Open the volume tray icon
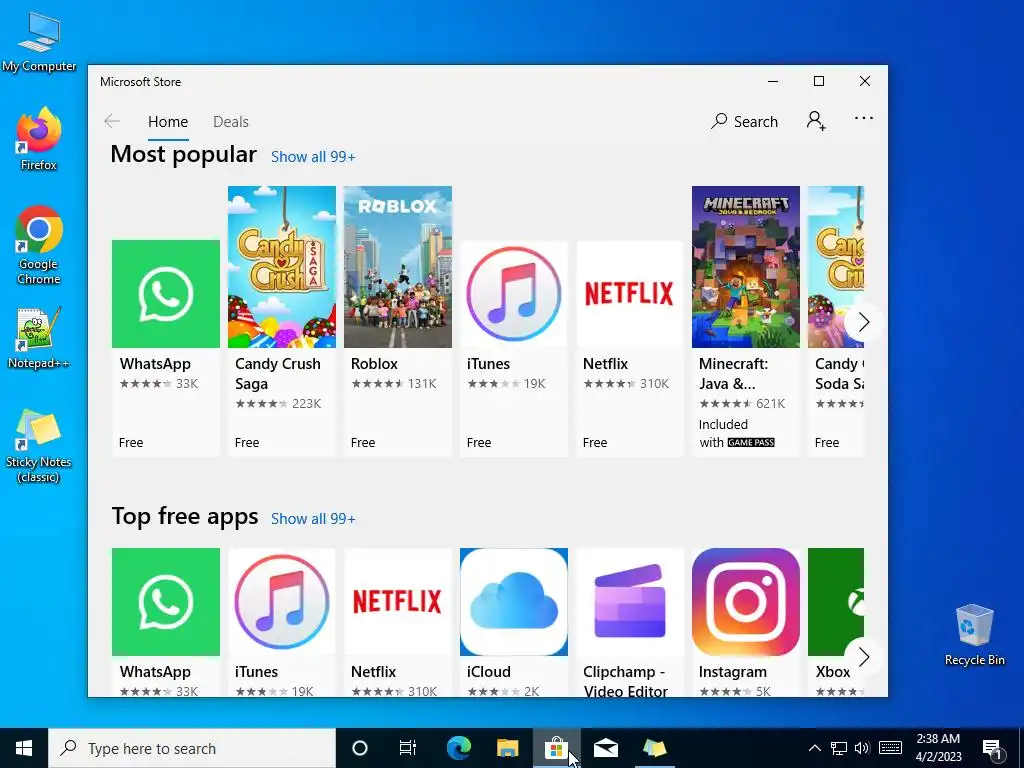Image resolution: width=1024 pixels, height=768 pixels. click(862, 748)
